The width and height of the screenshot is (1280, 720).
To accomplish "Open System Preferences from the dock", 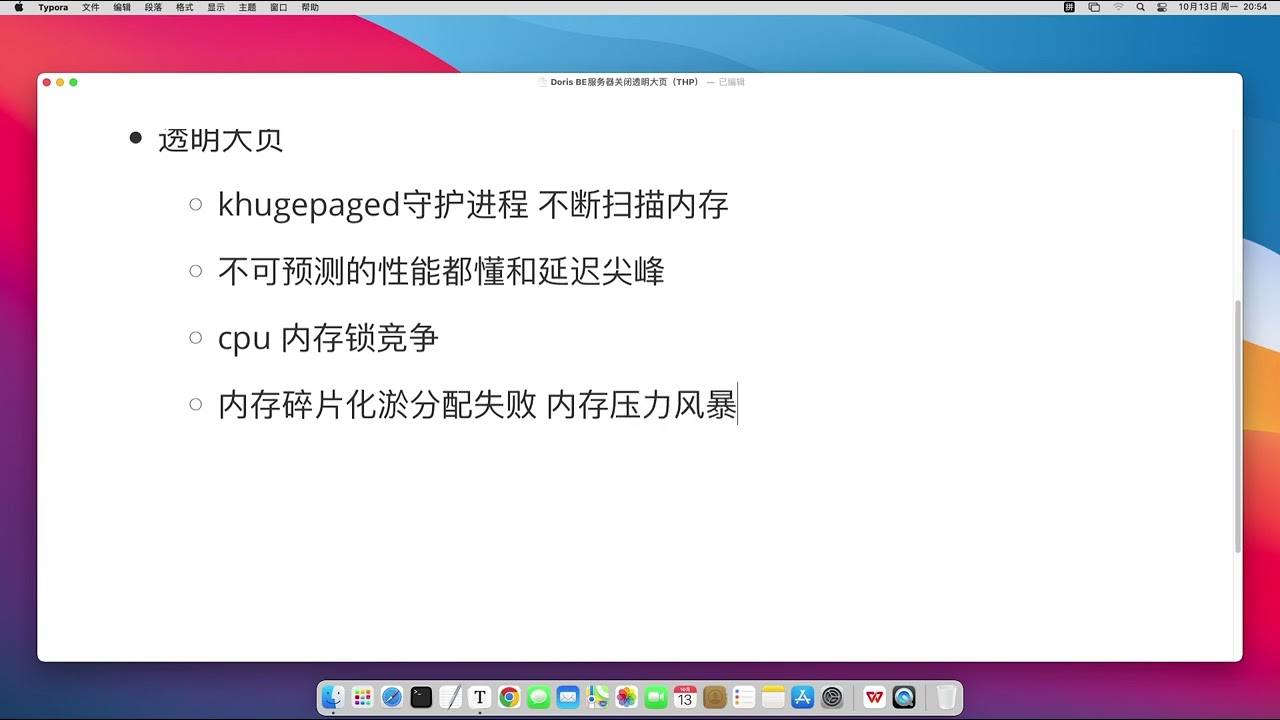I will tap(832, 697).
